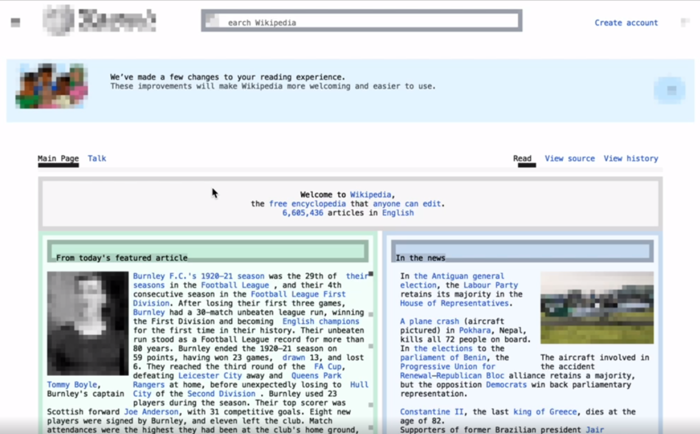
Task: Open the user options icon beside Create account
Action: (685, 22)
